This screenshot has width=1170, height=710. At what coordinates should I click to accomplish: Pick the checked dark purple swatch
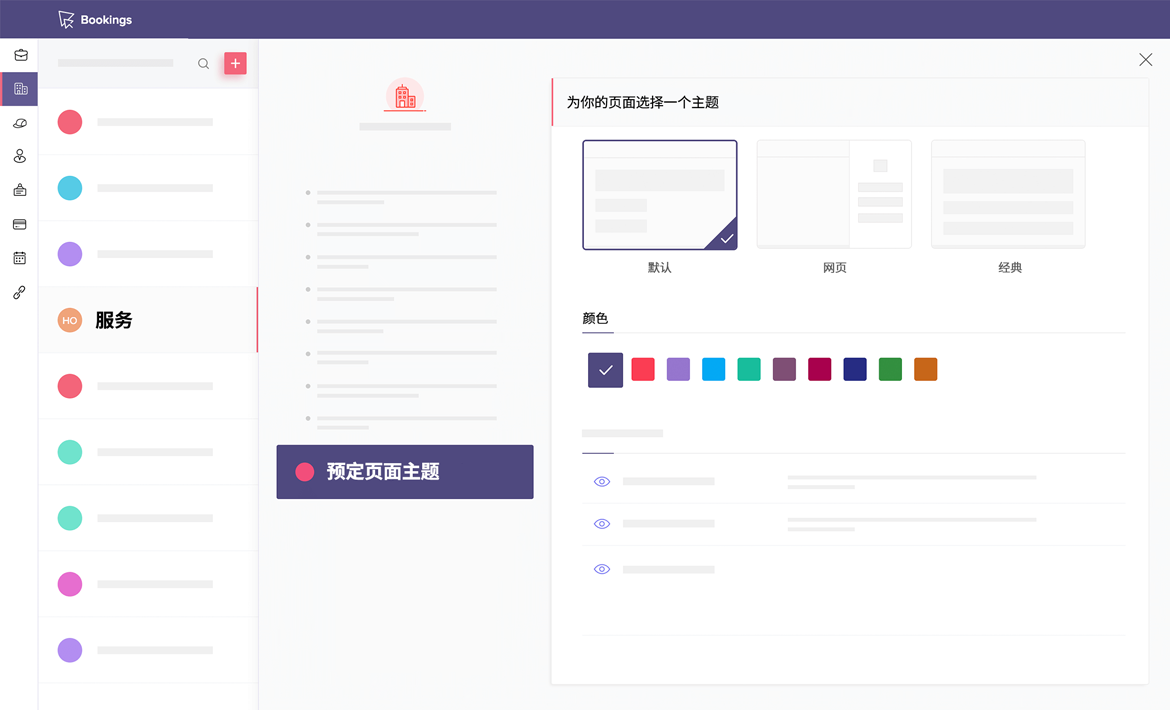[605, 370]
